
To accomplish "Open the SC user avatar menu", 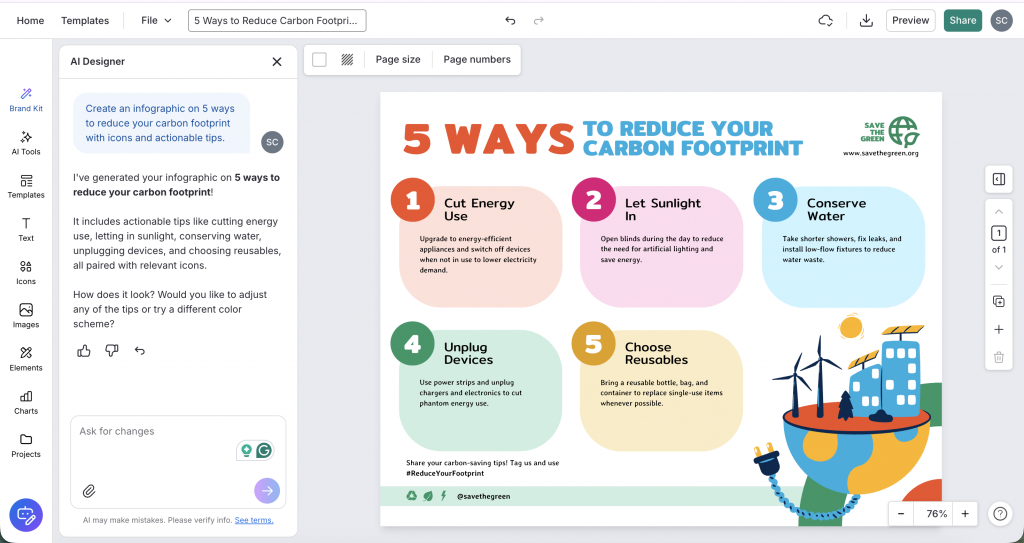I will pos(1001,20).
